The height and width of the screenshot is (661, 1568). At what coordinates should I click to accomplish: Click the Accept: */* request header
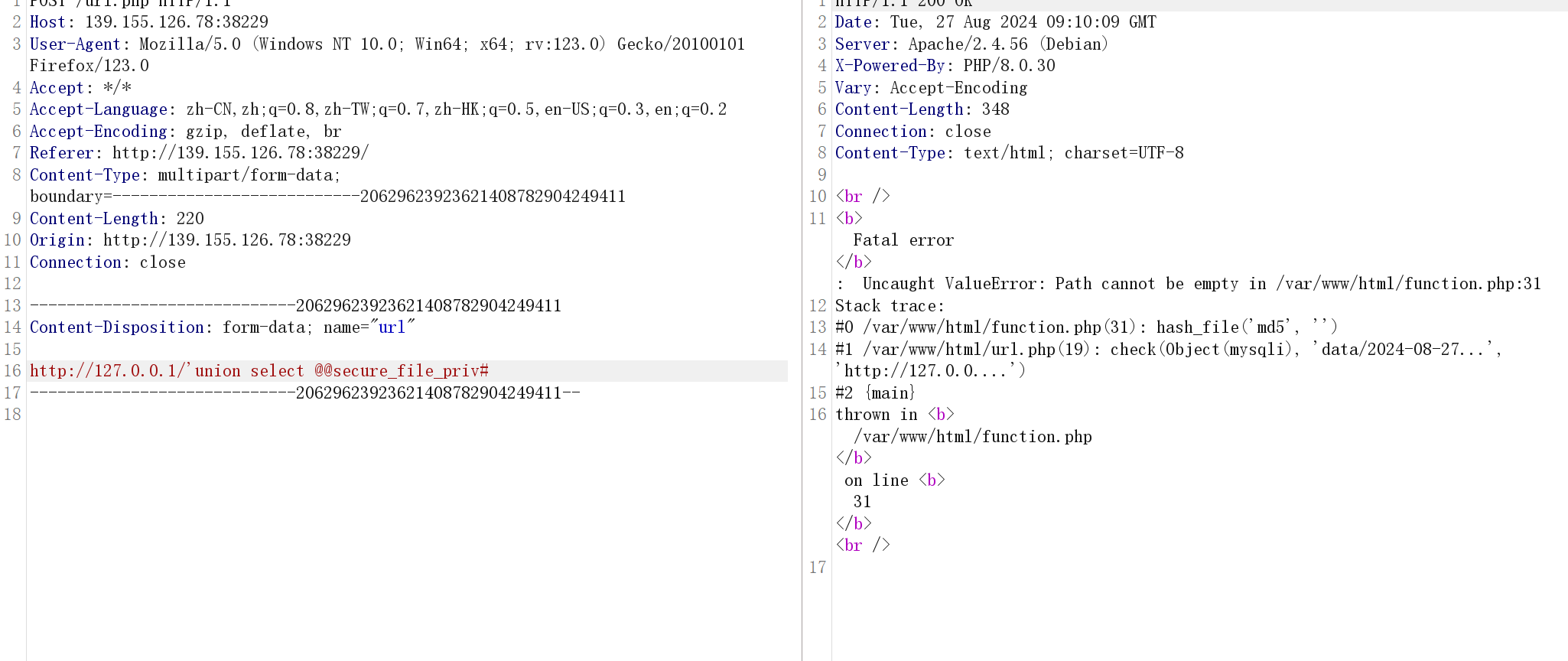coord(80,88)
